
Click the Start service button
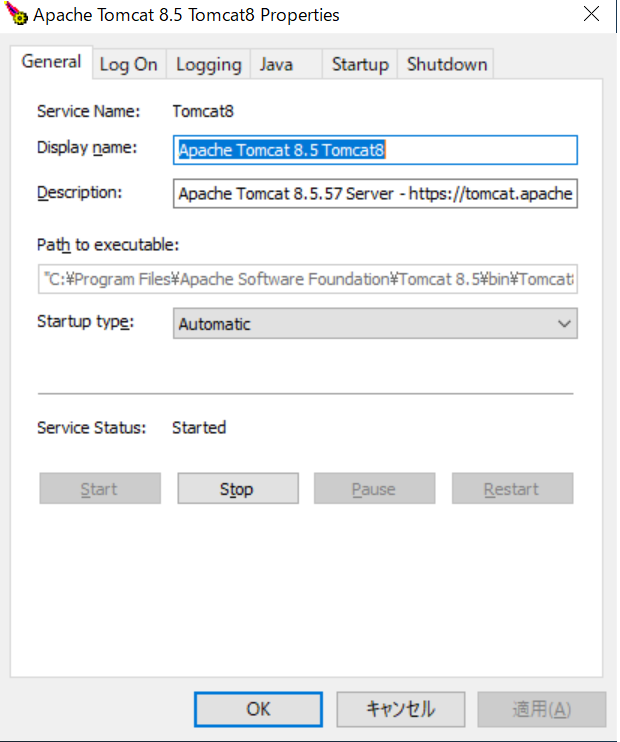100,488
